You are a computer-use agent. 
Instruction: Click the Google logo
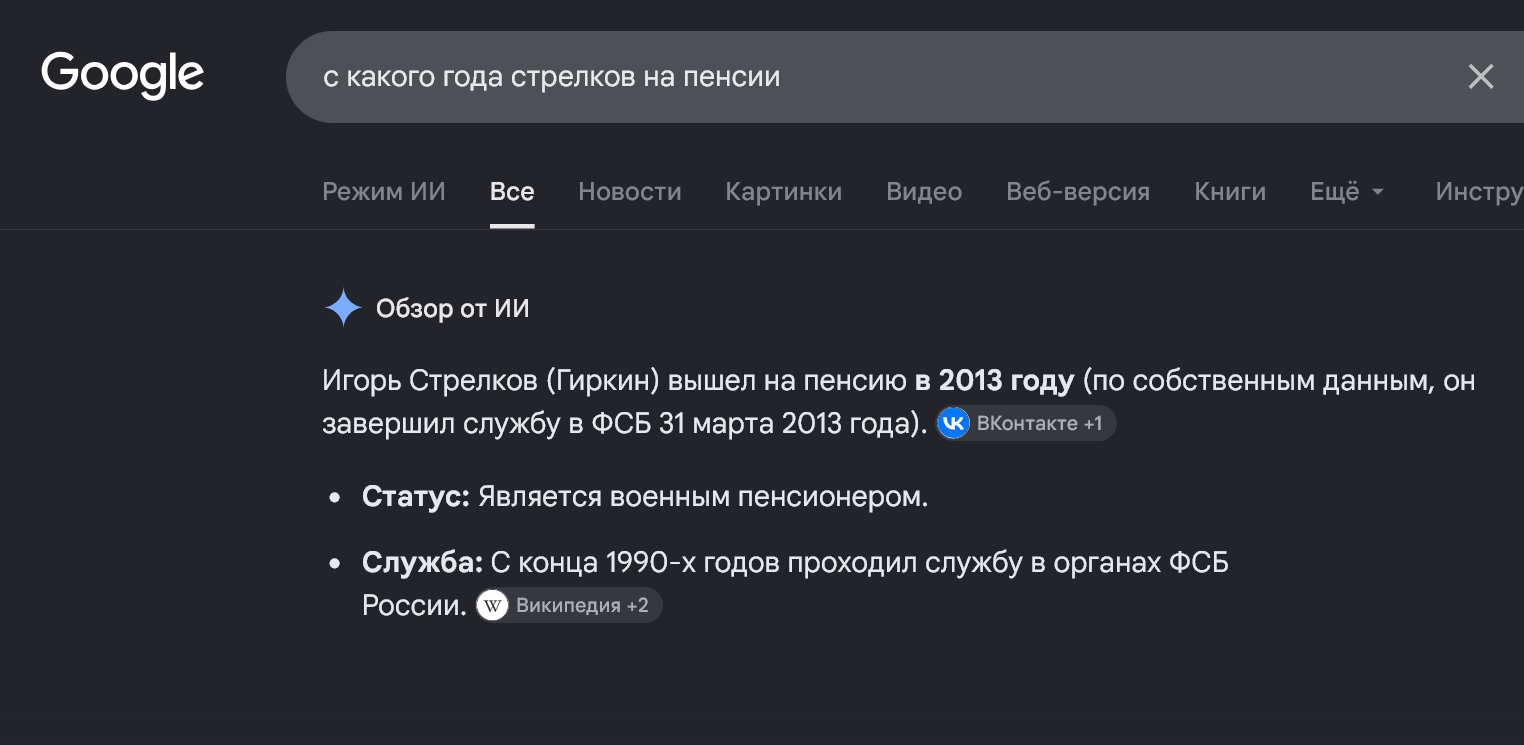[x=122, y=75]
